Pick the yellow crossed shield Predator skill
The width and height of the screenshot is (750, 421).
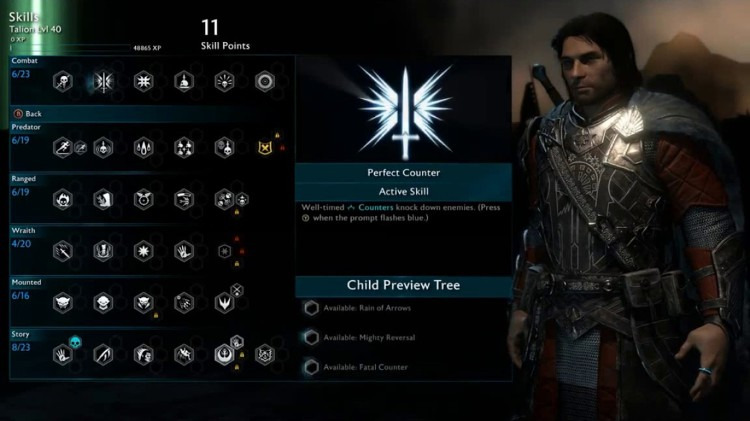[x=265, y=148]
